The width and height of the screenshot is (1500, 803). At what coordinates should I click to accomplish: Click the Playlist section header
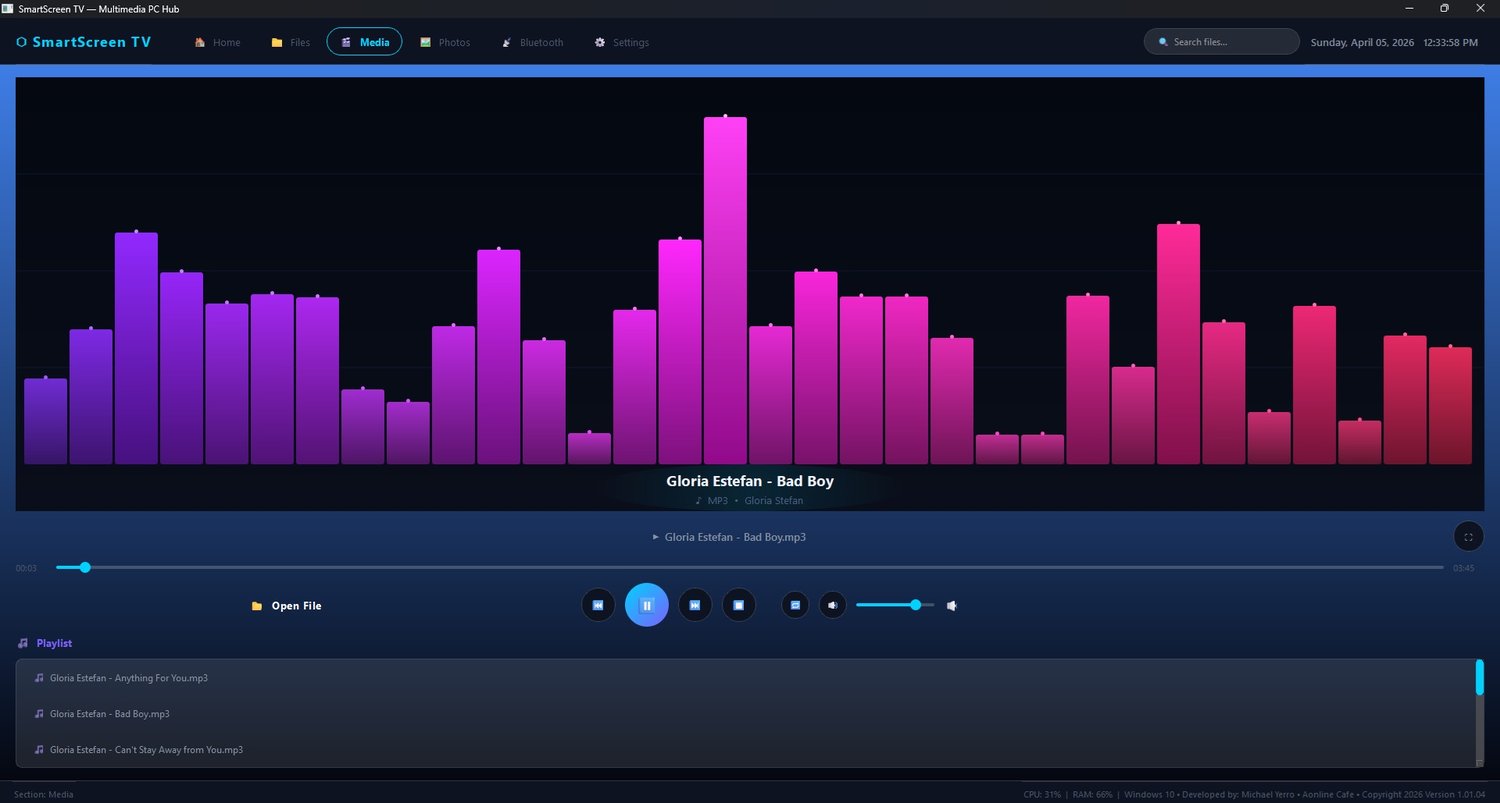click(x=45, y=643)
